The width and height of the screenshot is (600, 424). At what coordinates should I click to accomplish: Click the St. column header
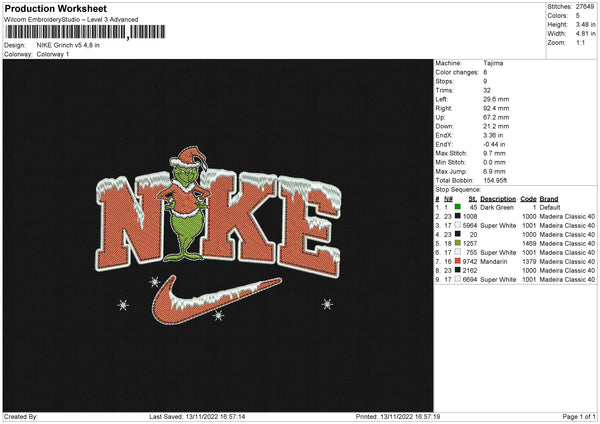click(473, 198)
